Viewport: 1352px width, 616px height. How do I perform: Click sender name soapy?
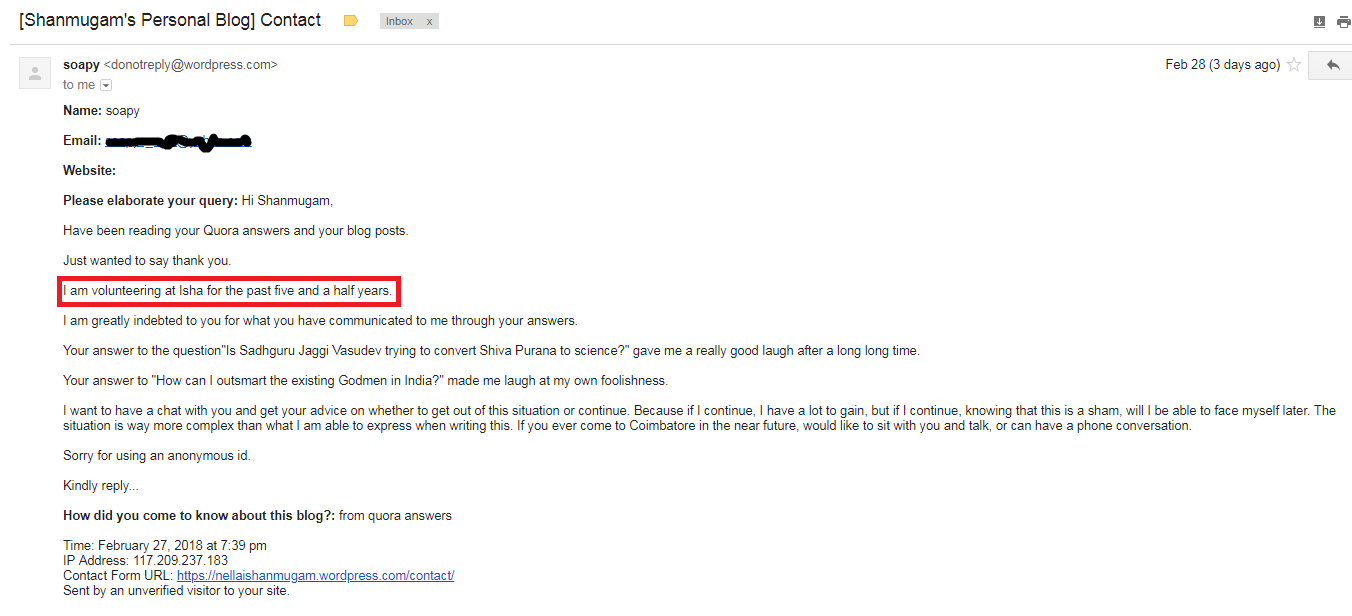coord(81,65)
